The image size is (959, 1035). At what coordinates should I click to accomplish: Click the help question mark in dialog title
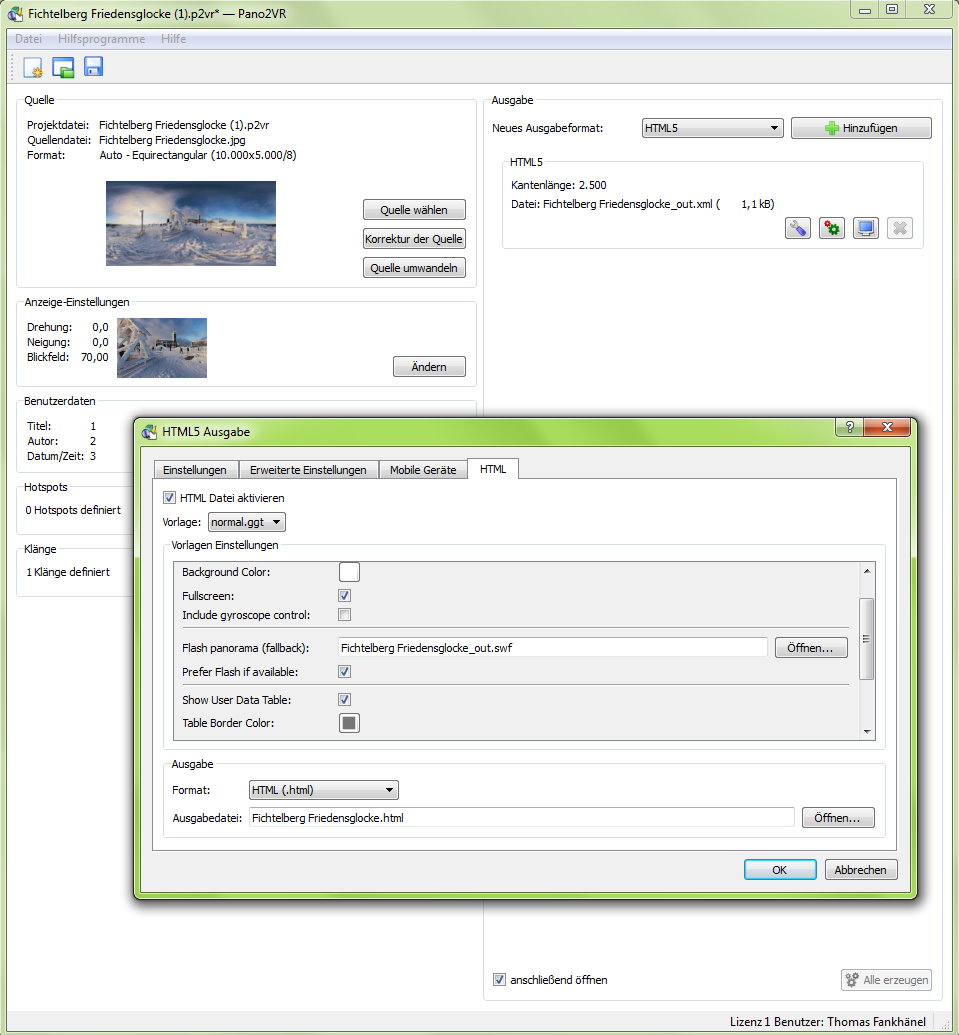(x=849, y=428)
